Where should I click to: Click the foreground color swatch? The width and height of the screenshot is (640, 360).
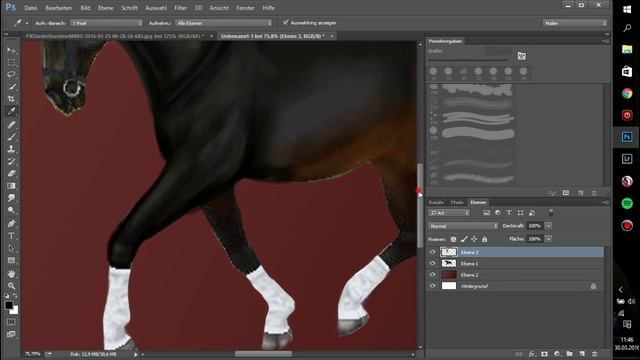tap(9, 305)
